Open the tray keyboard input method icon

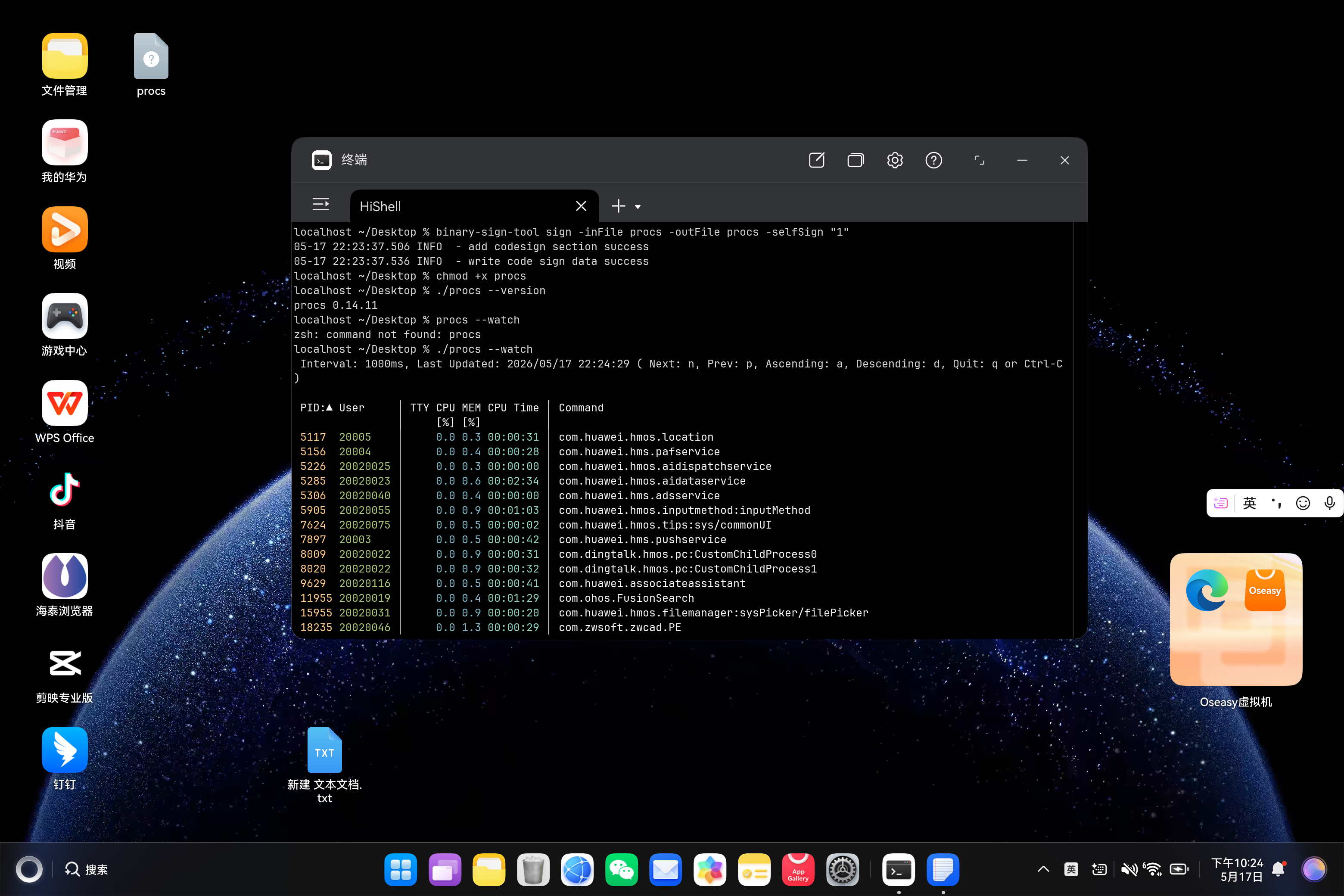pyautogui.click(x=1099, y=869)
